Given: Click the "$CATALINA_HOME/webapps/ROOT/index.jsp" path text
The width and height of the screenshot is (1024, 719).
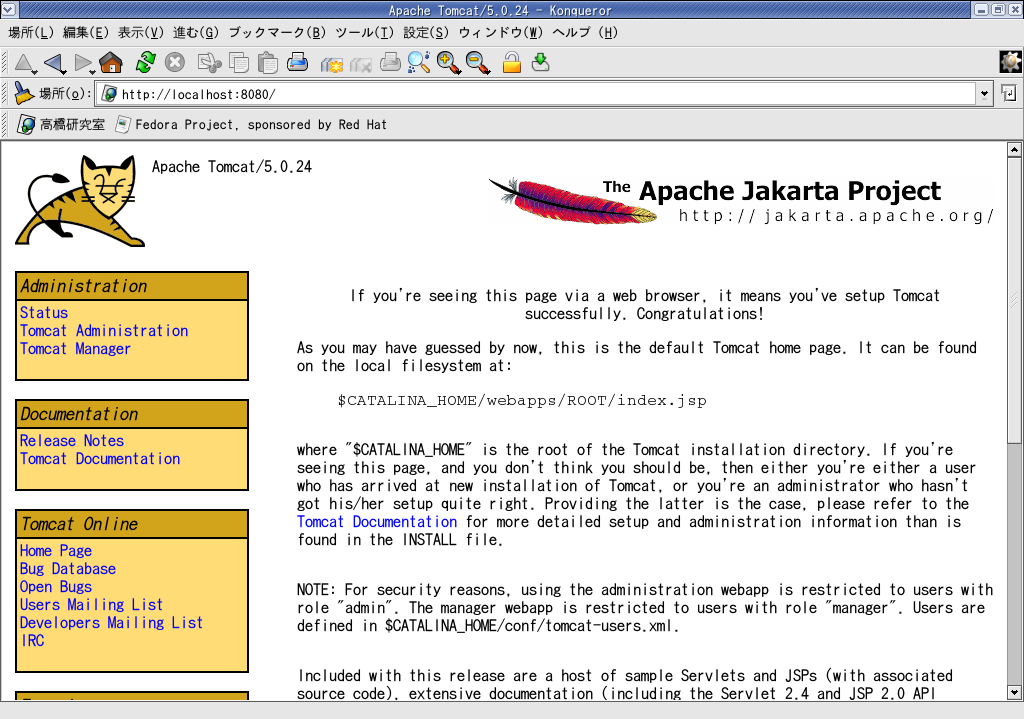Looking at the screenshot, I should click(522, 400).
